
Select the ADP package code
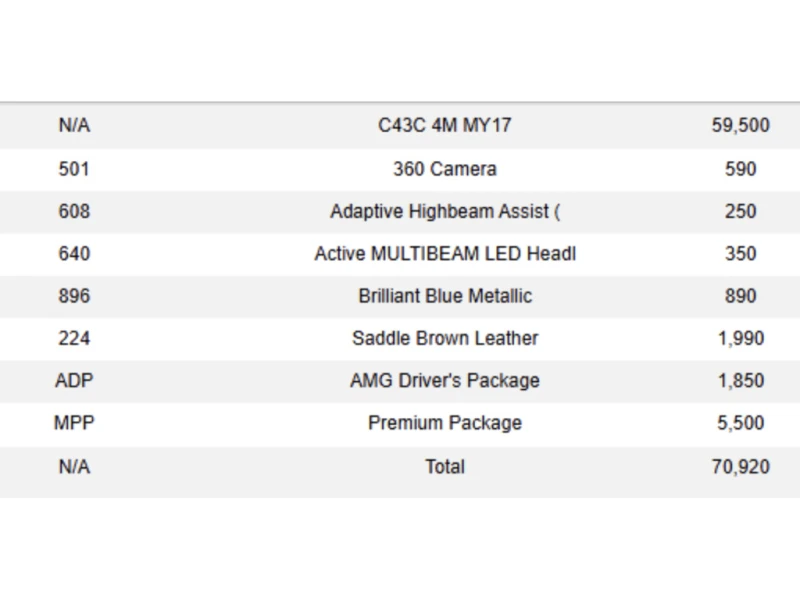[74, 381]
